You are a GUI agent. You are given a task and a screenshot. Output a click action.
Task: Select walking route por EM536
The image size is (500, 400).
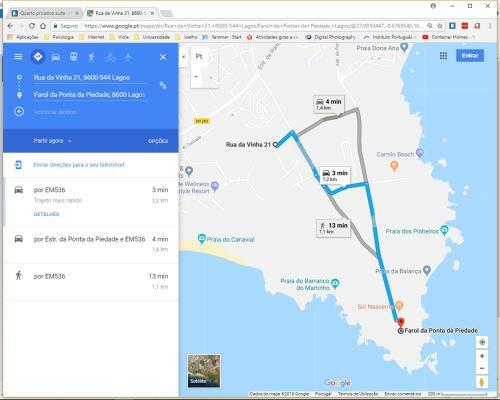click(x=91, y=282)
